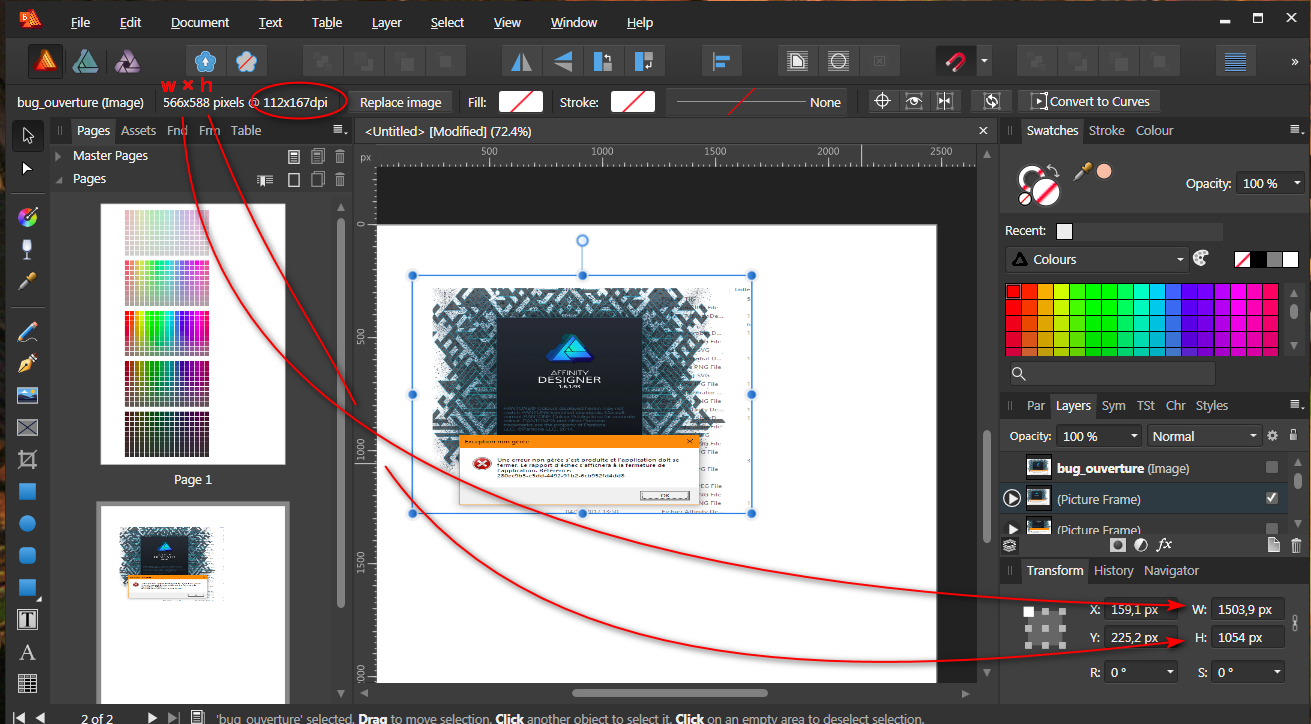Pick the Colour Picker tool in left toolbar
This screenshot has height=724, width=1311.
click(28, 281)
